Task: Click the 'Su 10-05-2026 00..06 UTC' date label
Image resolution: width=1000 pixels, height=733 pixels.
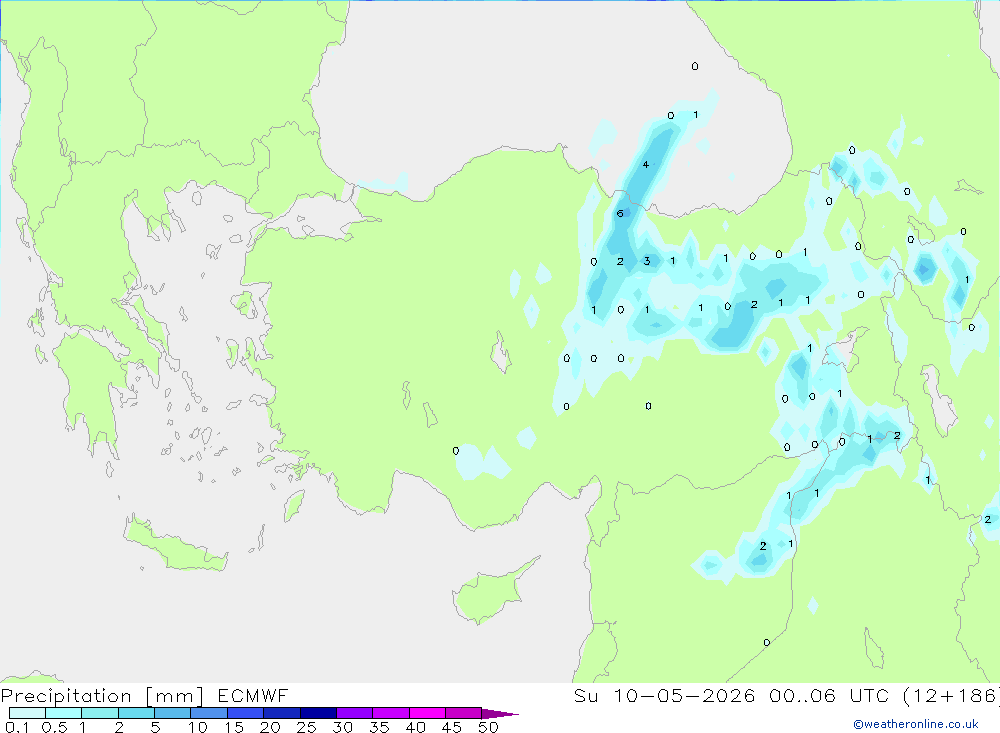Action: point(732,695)
